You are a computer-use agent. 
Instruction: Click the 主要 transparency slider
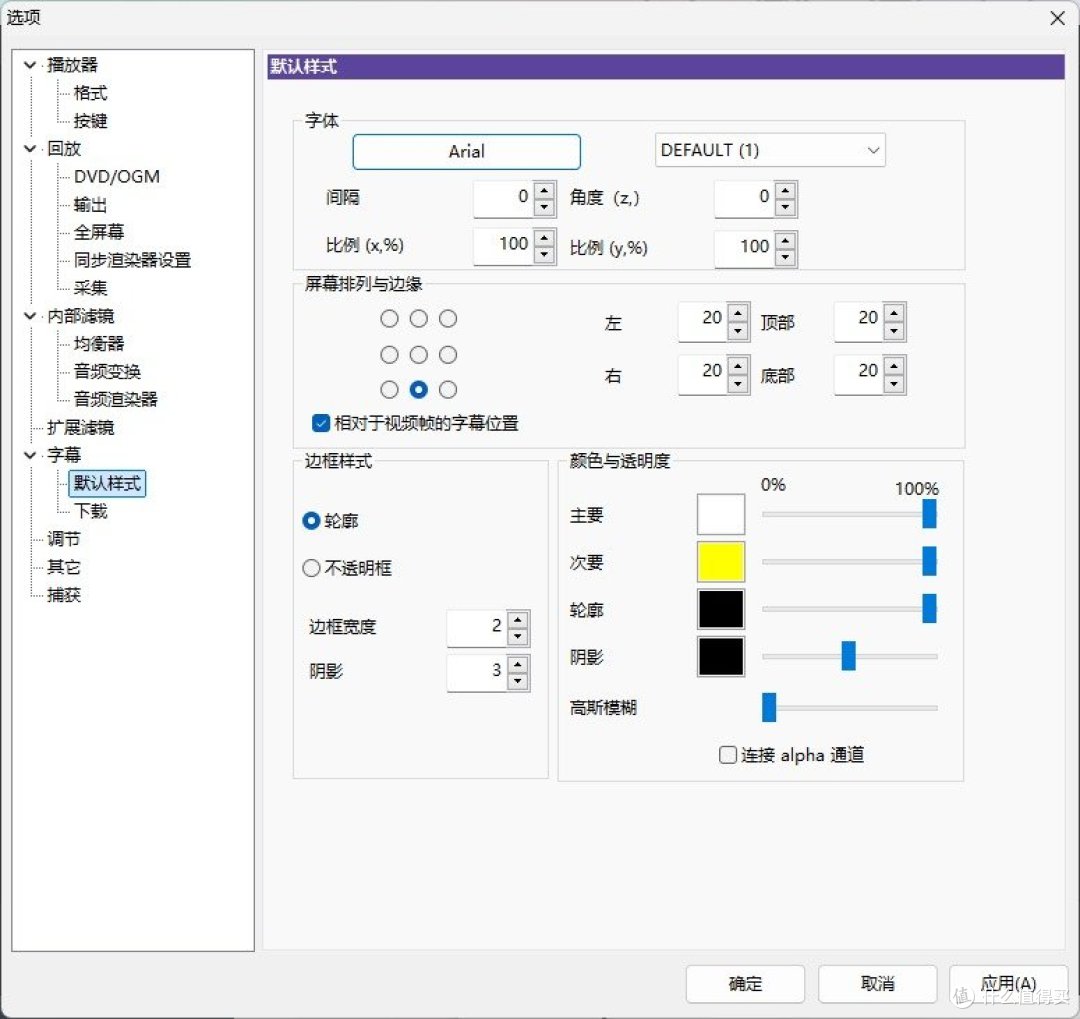[850, 514]
